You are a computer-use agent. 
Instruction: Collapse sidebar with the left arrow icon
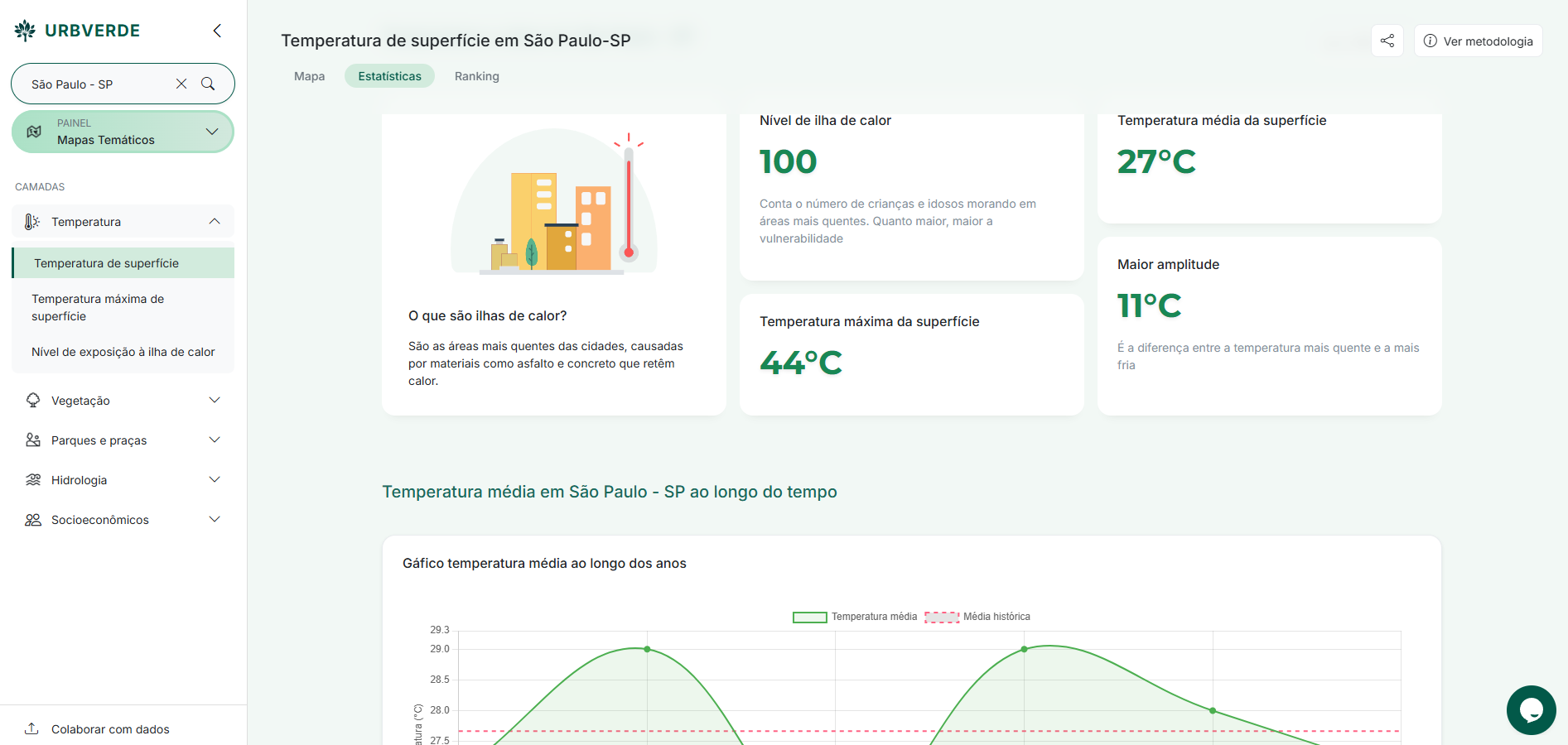(217, 31)
